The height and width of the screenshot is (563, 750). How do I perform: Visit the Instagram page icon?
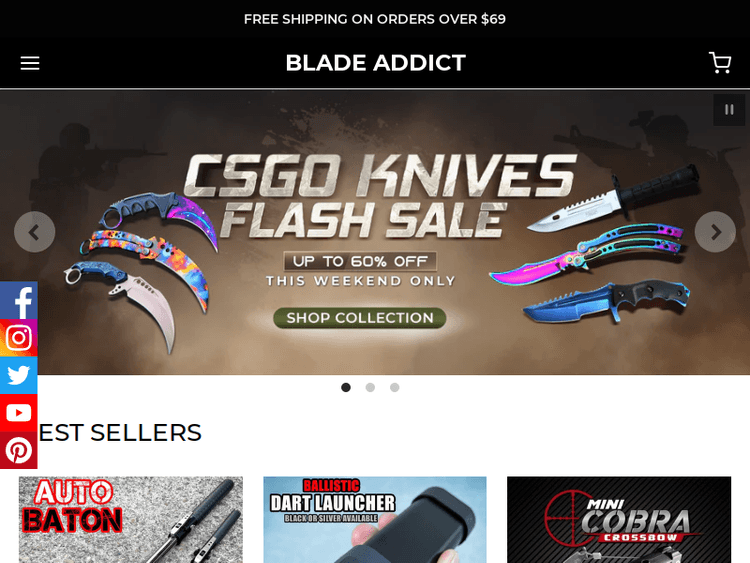pos(19,338)
